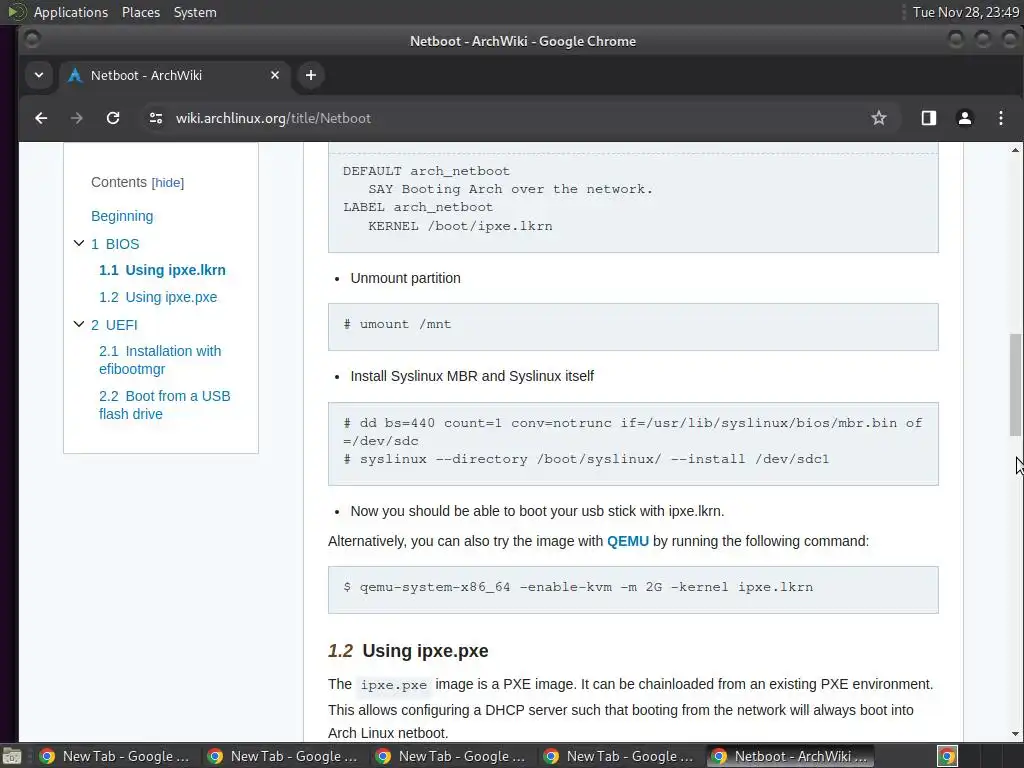Switch to third New Tab taskbar window
Viewport: 1024px width, 768px height.
coord(451,756)
